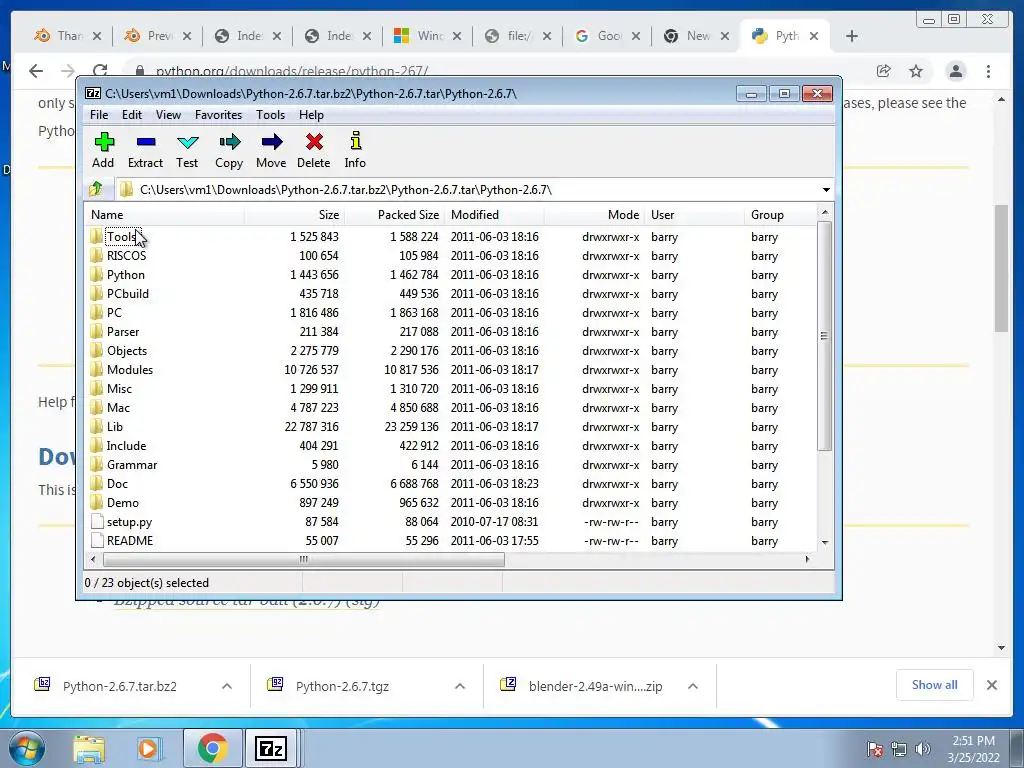Sort file list by Name column

165,215
